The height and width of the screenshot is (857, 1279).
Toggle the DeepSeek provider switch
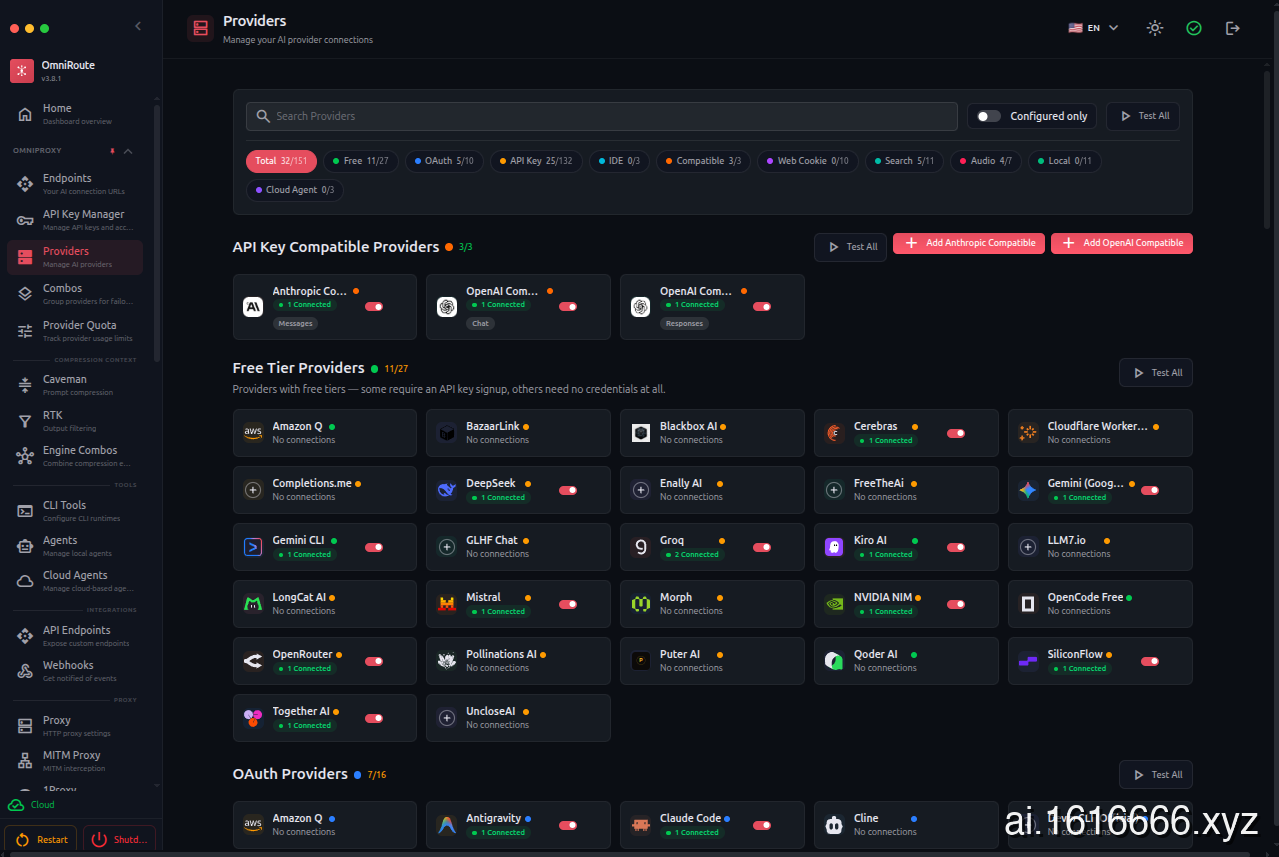point(568,491)
